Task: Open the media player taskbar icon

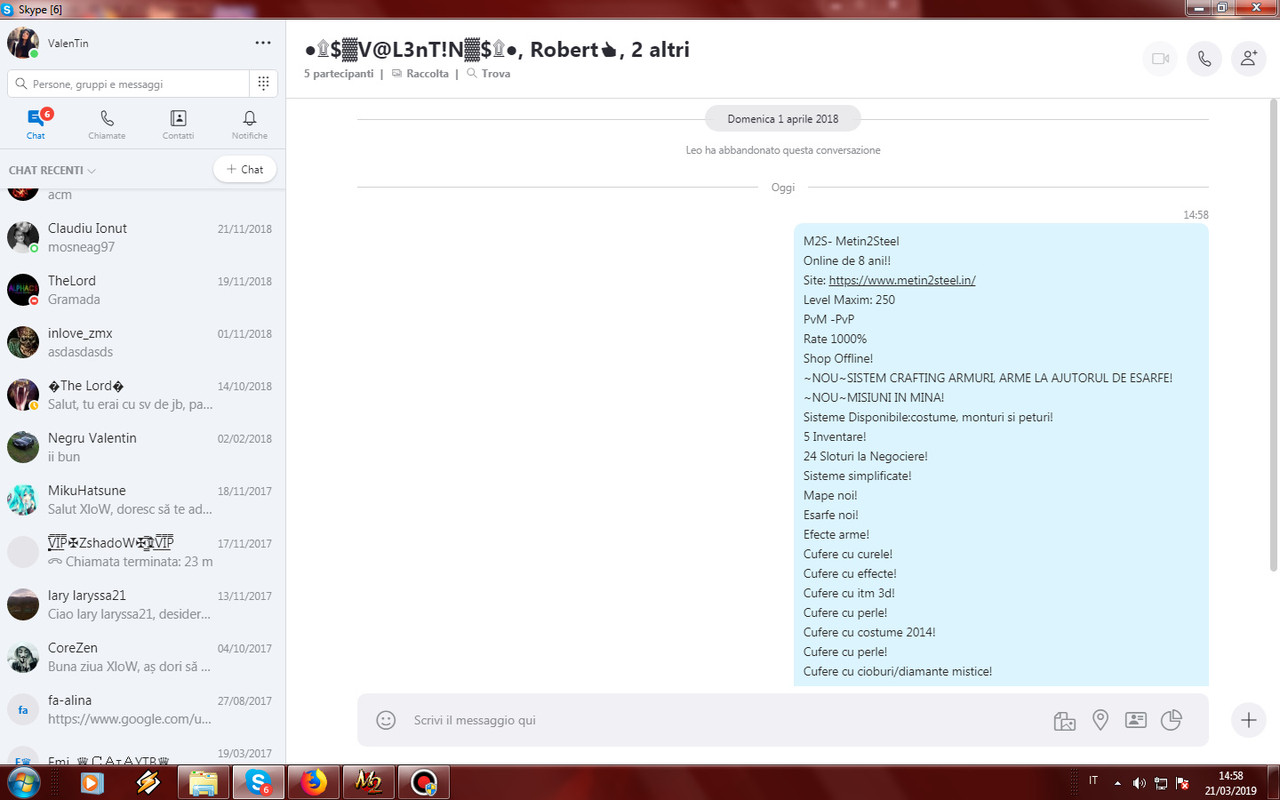Action: [92, 782]
